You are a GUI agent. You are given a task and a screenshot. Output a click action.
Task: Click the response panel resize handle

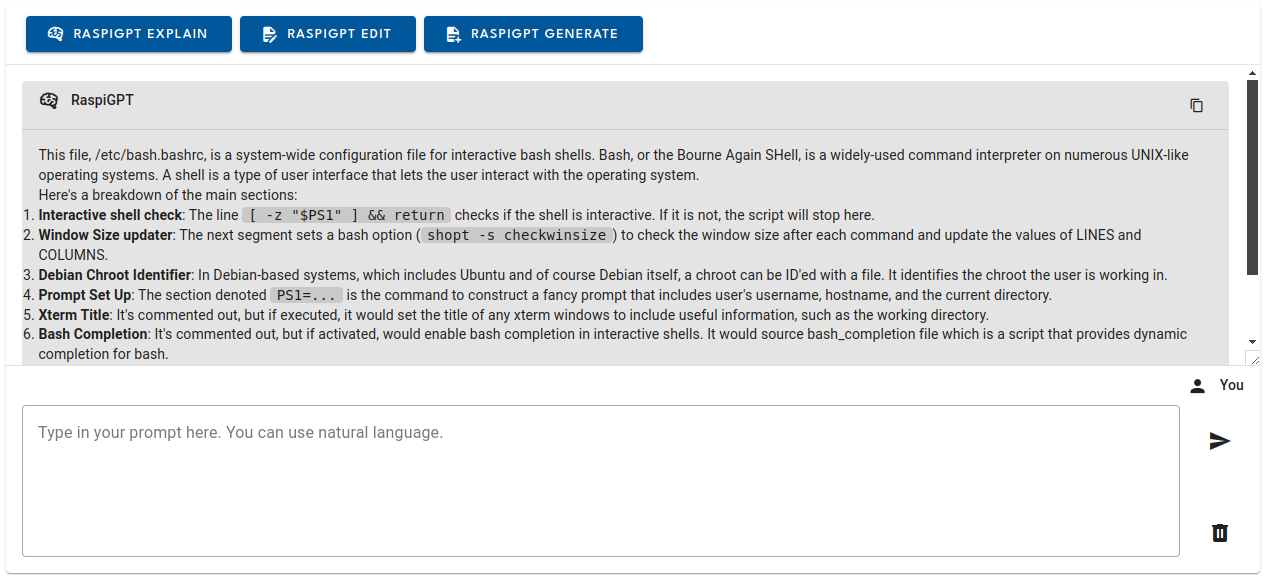(x=1253, y=358)
